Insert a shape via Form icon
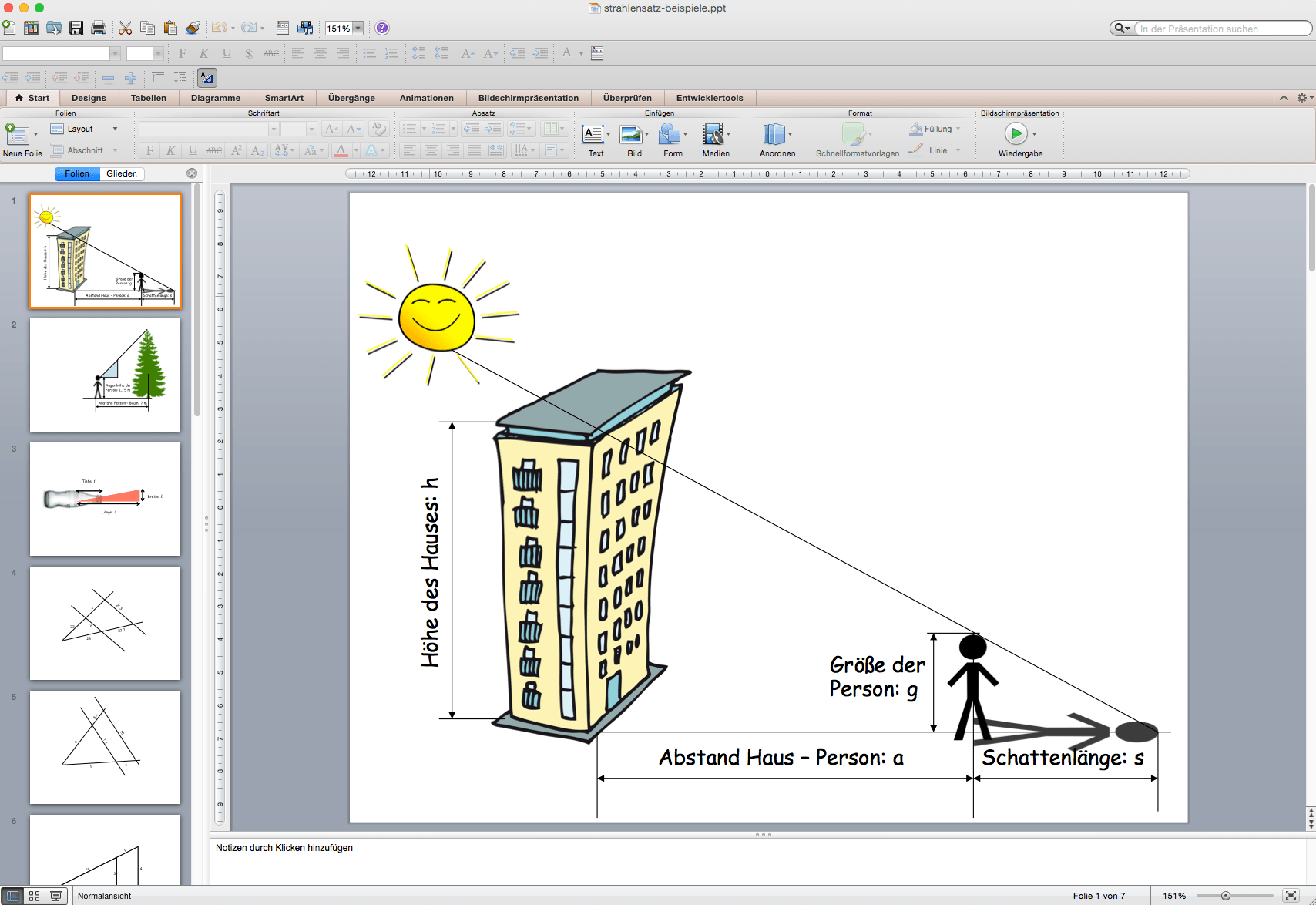This screenshot has width=1316, height=905. click(670, 134)
